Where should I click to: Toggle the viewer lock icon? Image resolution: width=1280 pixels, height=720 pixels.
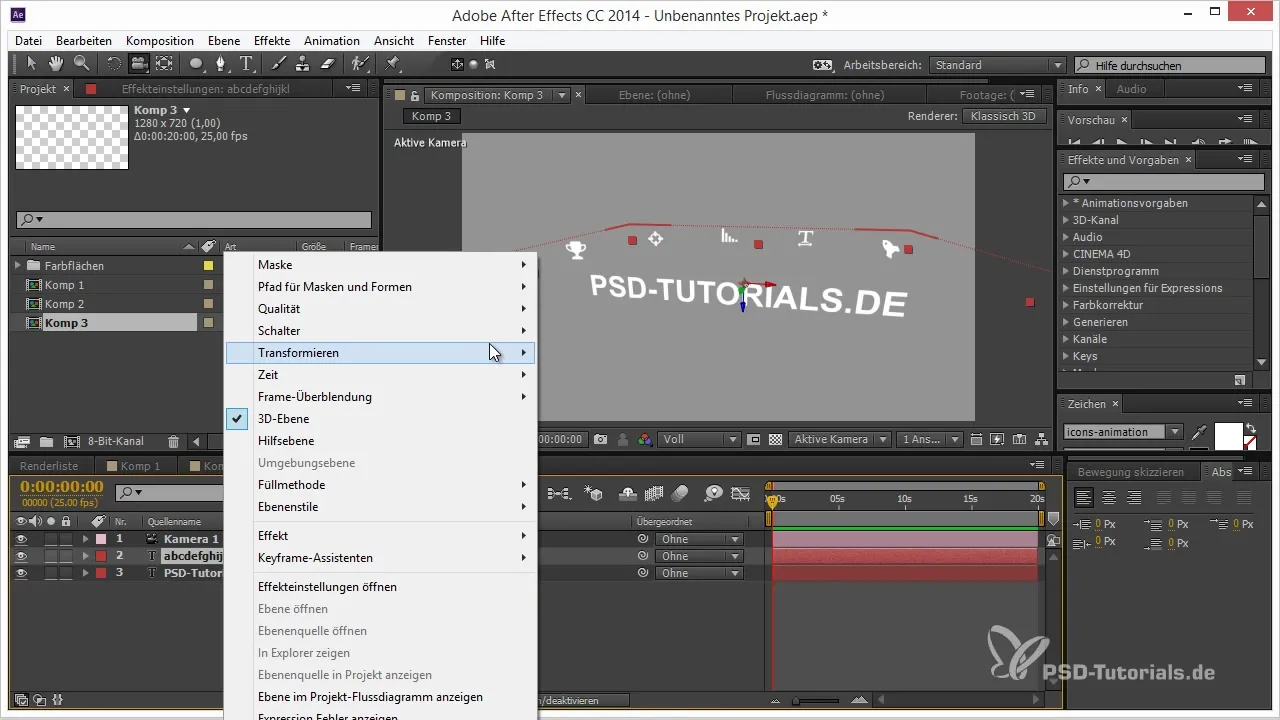tap(416, 96)
